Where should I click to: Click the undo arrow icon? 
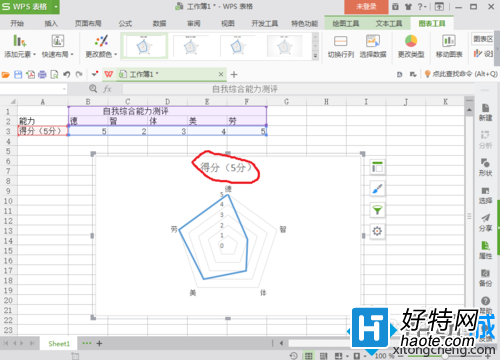coord(67,75)
